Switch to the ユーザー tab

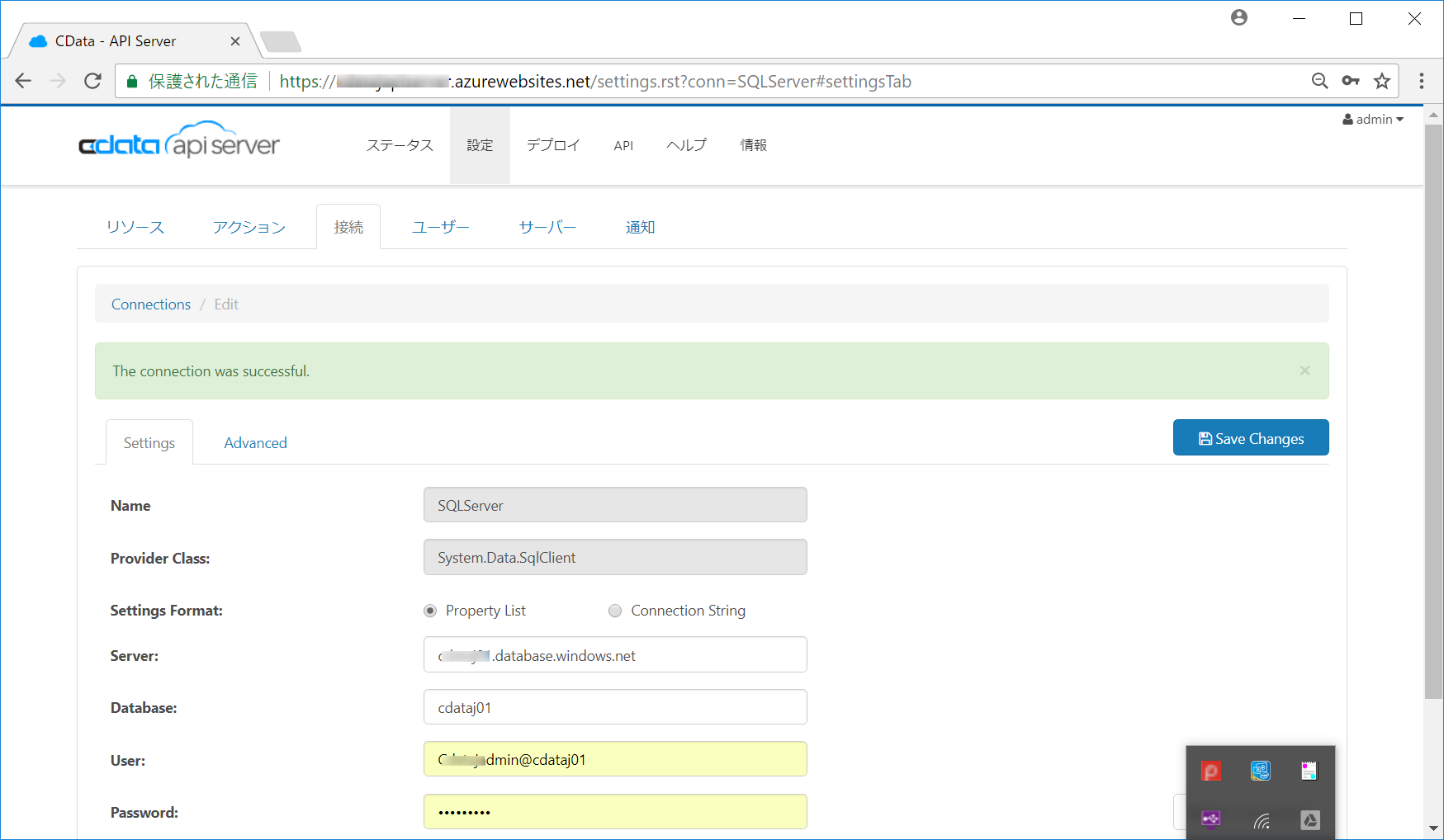(440, 227)
